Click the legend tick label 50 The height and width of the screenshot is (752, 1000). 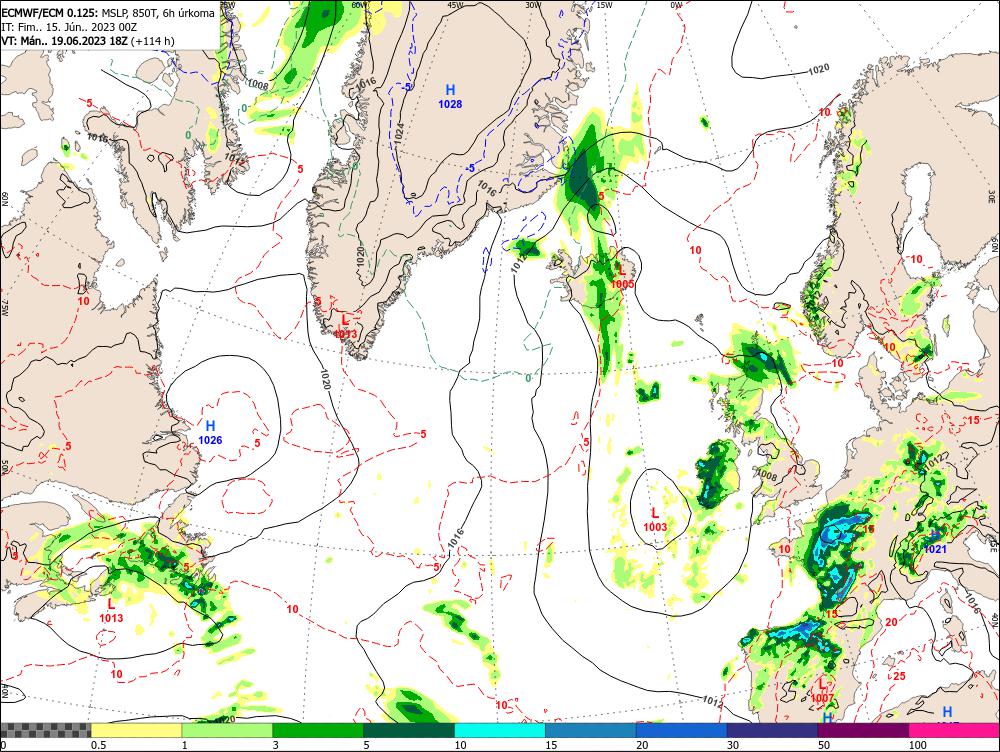point(824,745)
